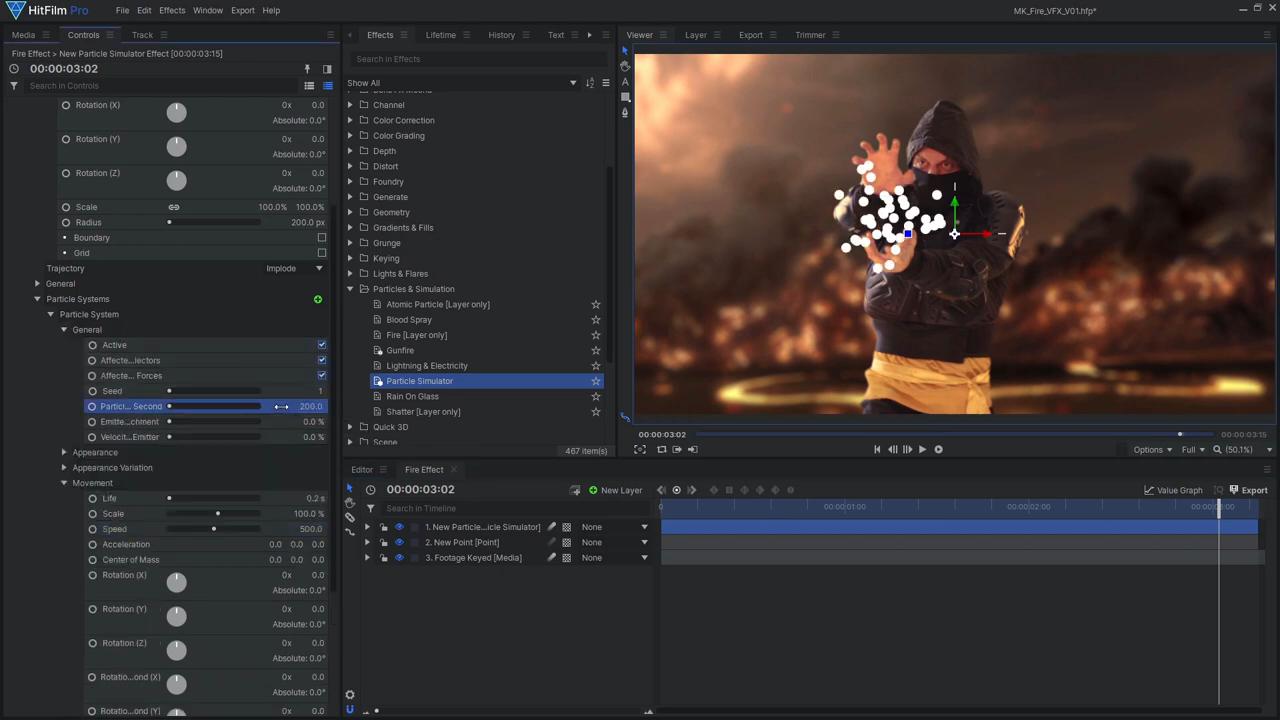Select the pen mask tool in Viewer

coord(625,112)
